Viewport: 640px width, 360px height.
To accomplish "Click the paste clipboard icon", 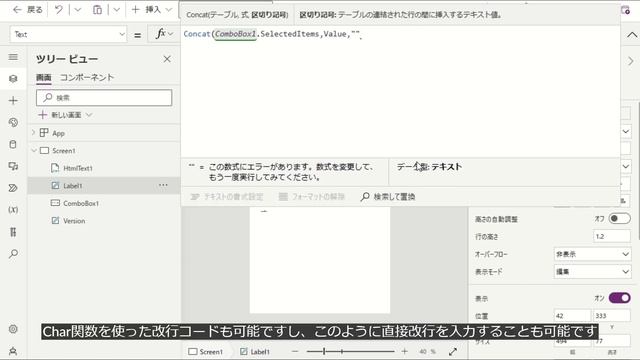I will [x=97, y=10].
